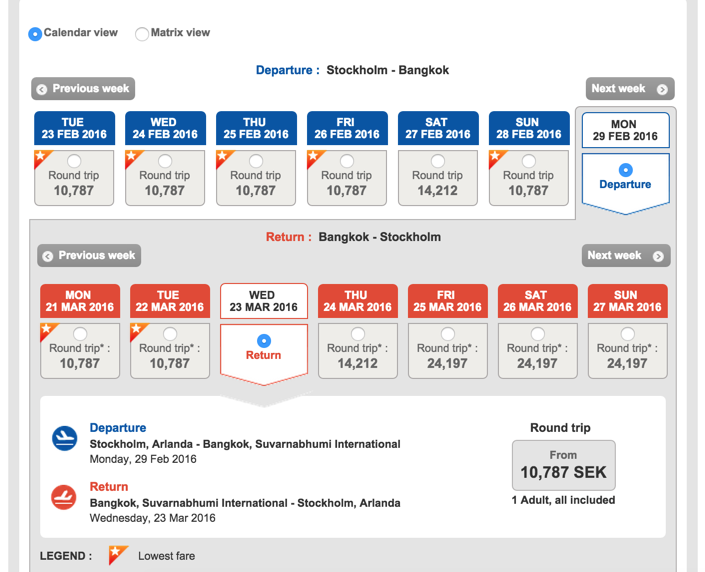Select departure on Tue 23 Feb 2016
The height and width of the screenshot is (572, 705).
[74, 161]
